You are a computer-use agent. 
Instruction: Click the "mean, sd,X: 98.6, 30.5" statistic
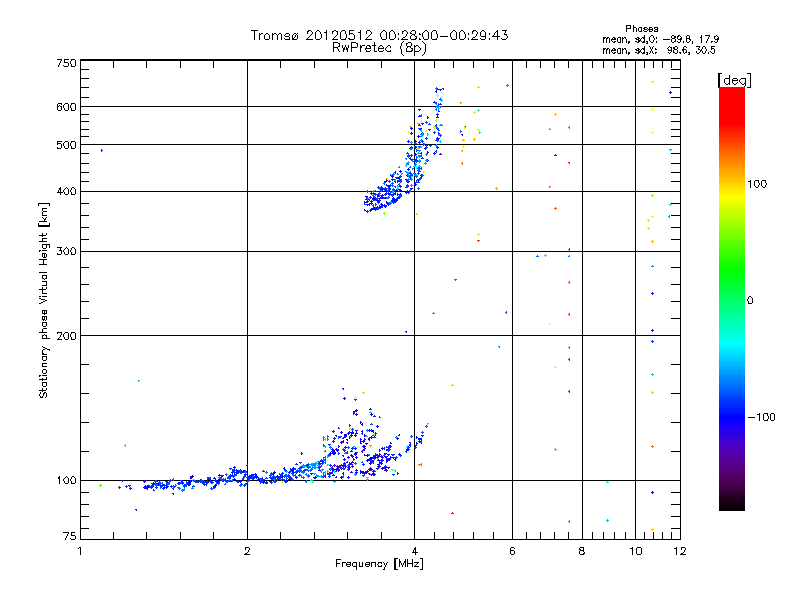(x=659, y=50)
